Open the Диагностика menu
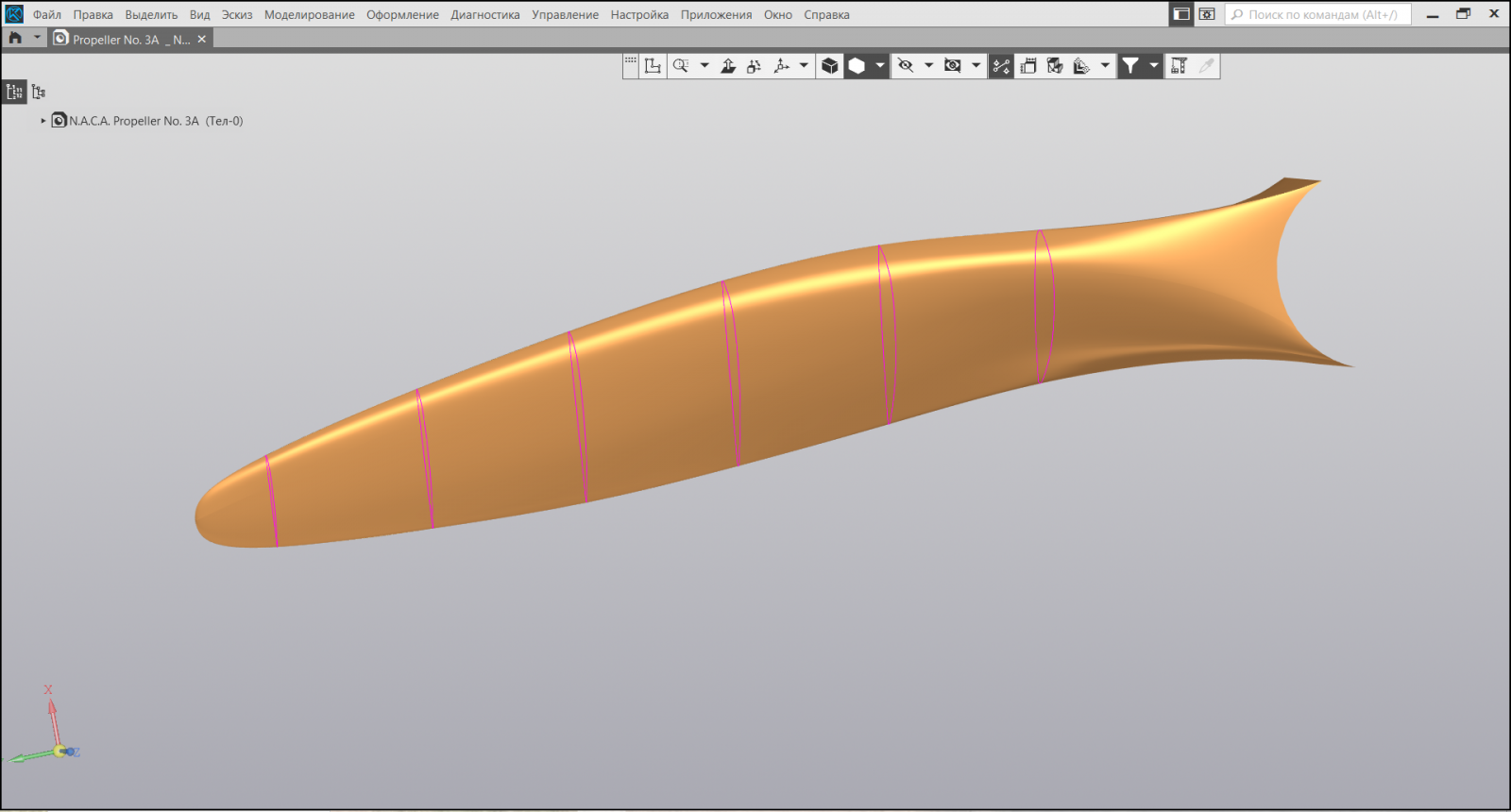The image size is (1511, 812). pyautogui.click(x=484, y=15)
